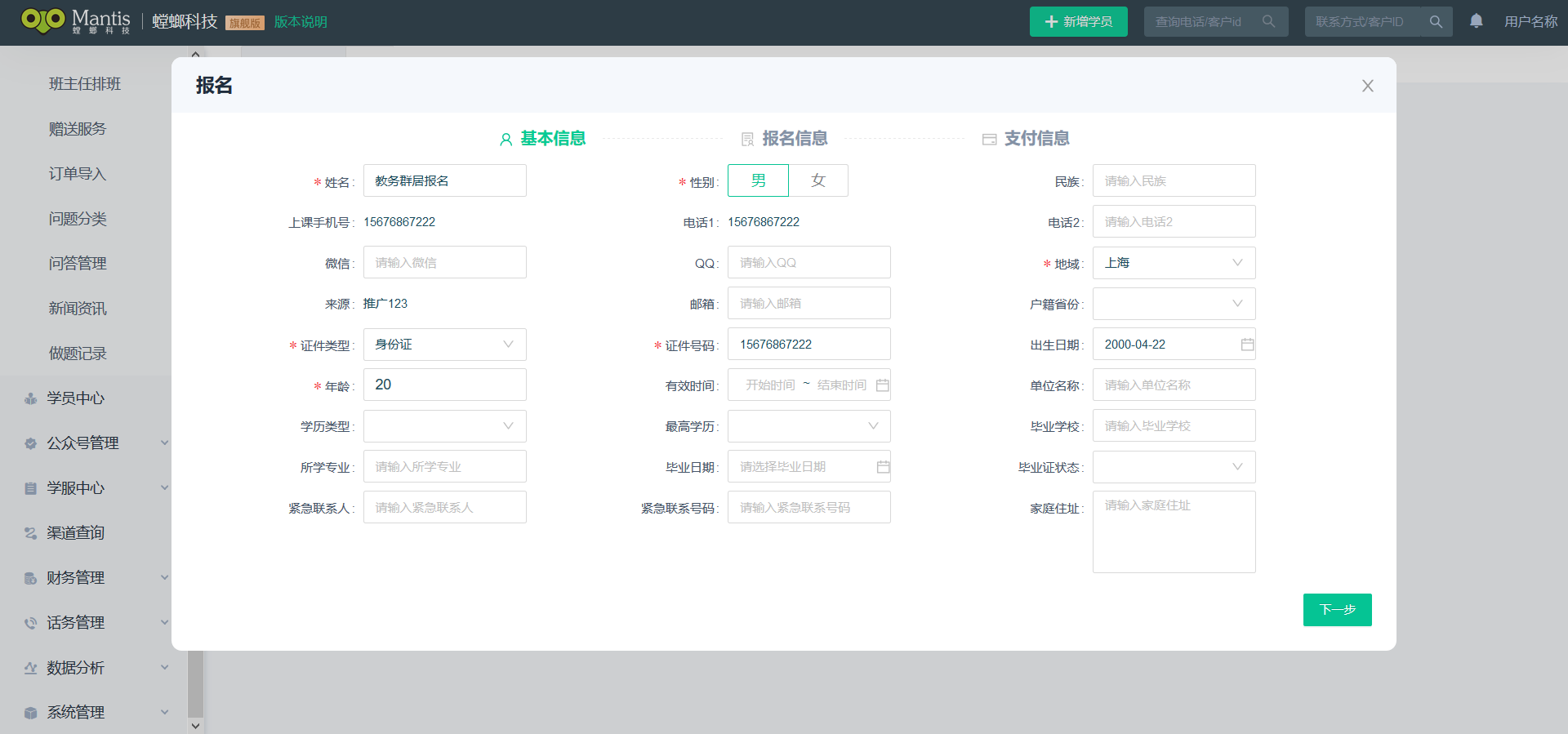Select 女 for gender
Viewport: 1568px width, 734px height.
818,180
